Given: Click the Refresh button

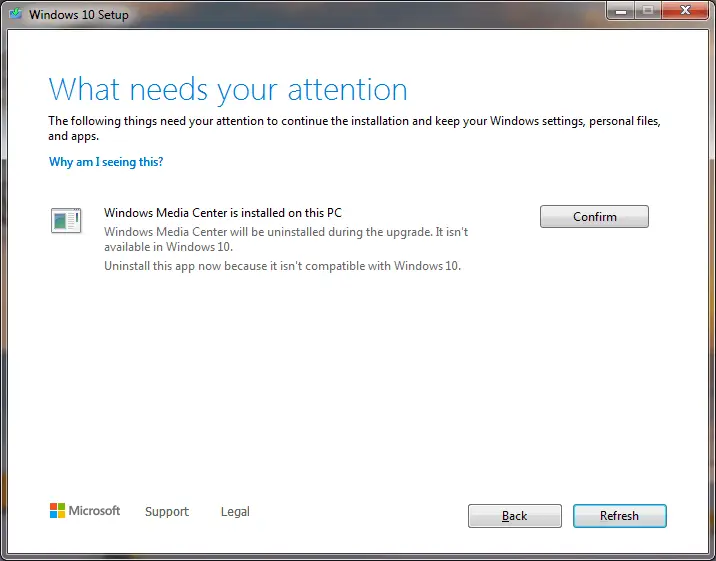Looking at the screenshot, I should tap(620, 516).
